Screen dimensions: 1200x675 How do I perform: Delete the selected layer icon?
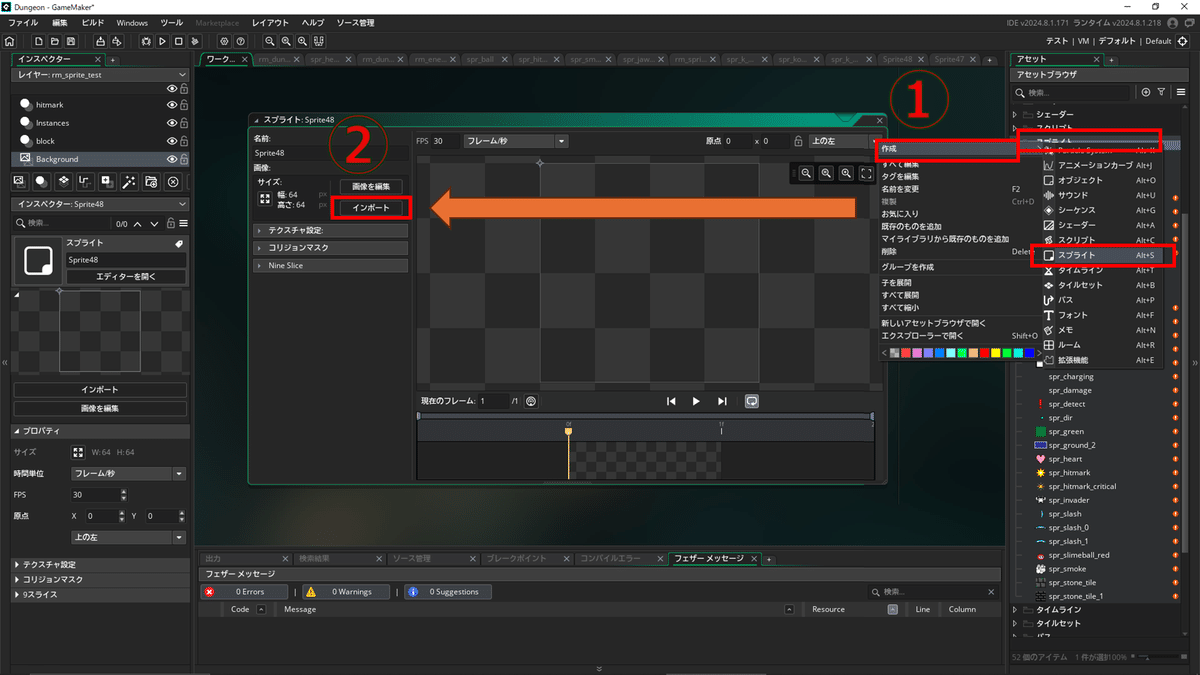173,181
